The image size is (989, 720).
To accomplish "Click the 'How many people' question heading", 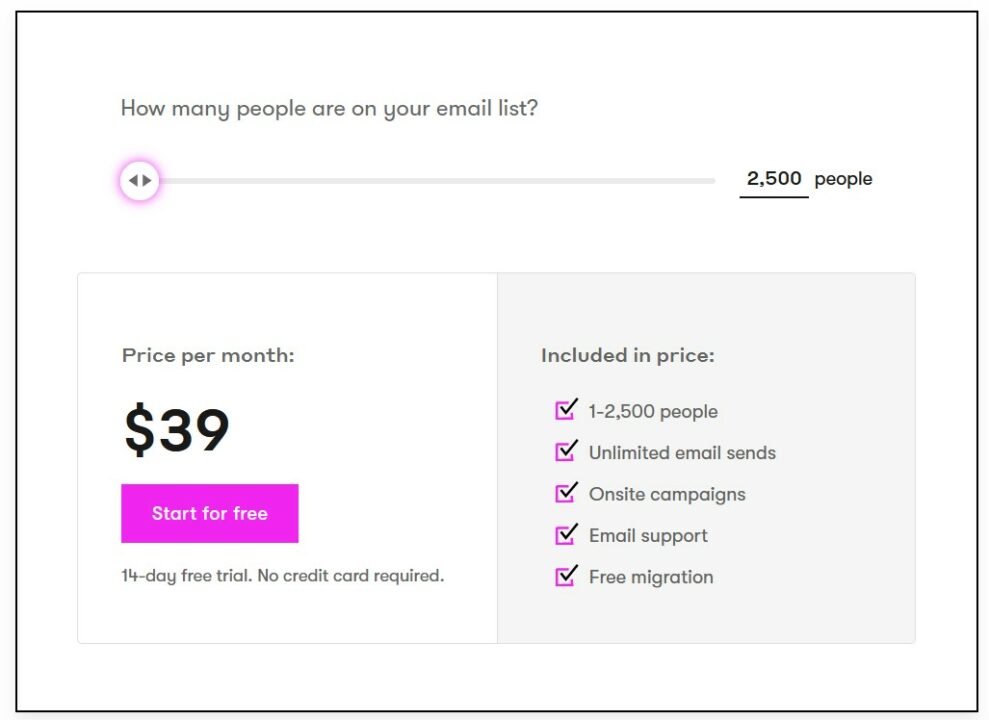I will click(x=329, y=108).
